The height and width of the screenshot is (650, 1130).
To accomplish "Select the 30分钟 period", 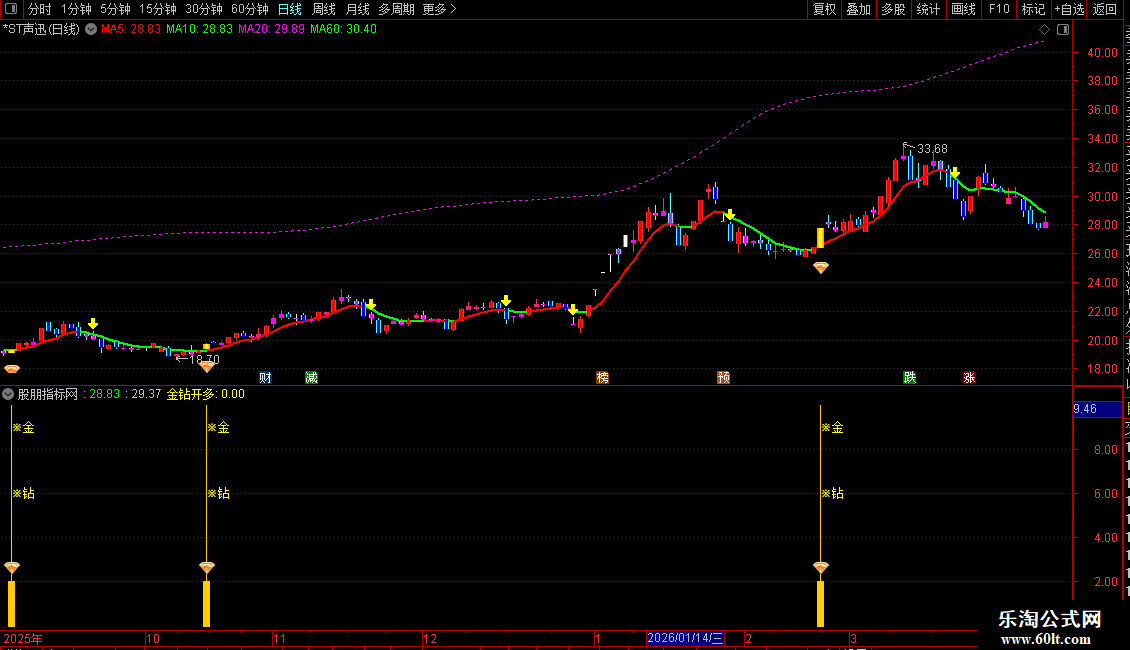I will coord(204,9).
